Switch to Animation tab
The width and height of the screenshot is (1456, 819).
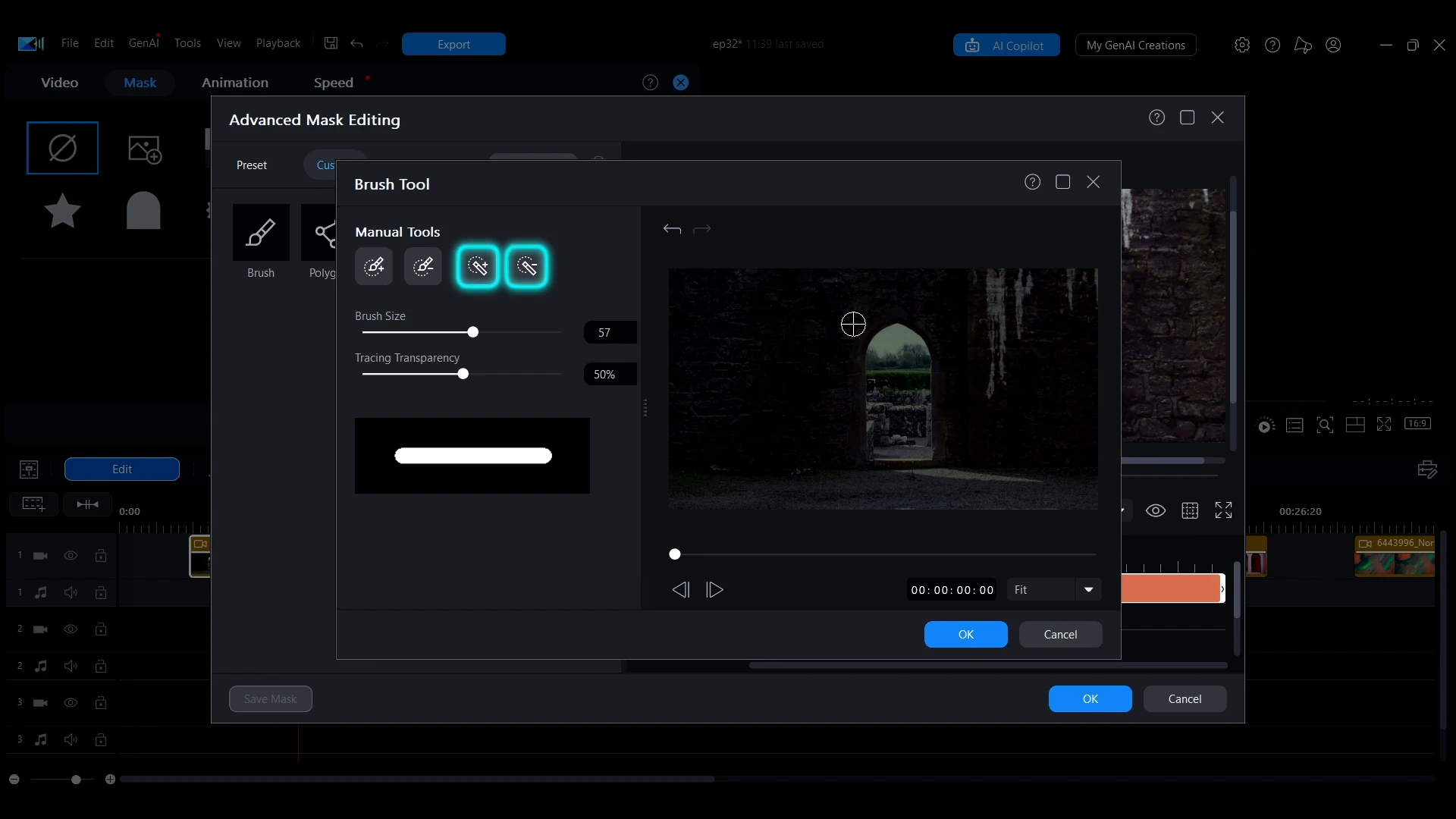235,83
